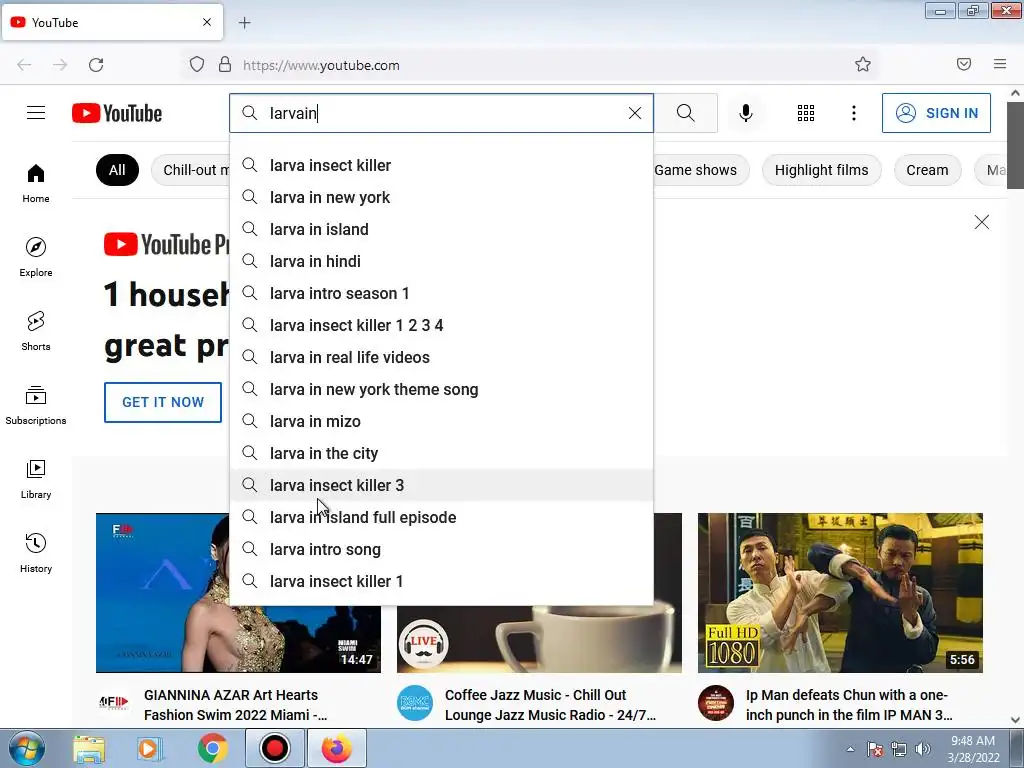Screen dimensions: 1024x768
Task: Open the YouTube guide hamburger menu
Action: coord(36,113)
